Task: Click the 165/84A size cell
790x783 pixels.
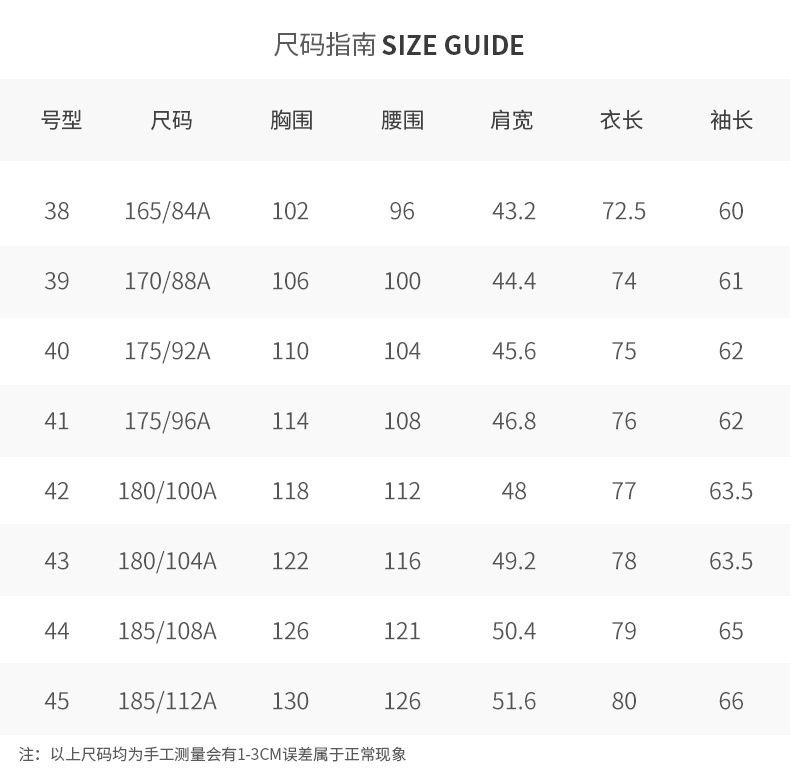Action: (167, 211)
